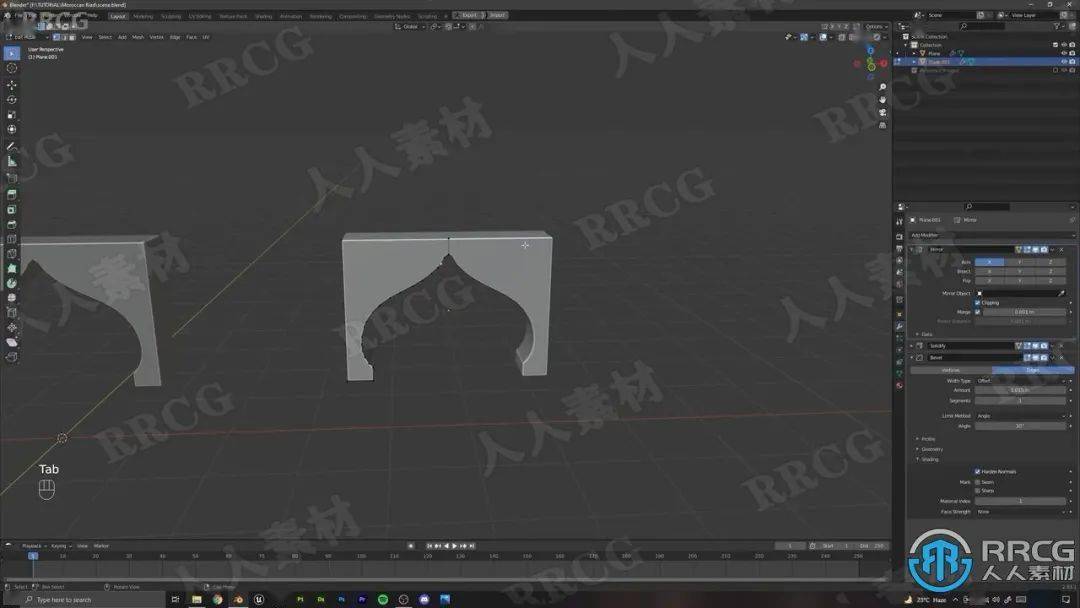Select Bevel Vertices affect button
The image size is (1080, 608).
click(x=951, y=370)
